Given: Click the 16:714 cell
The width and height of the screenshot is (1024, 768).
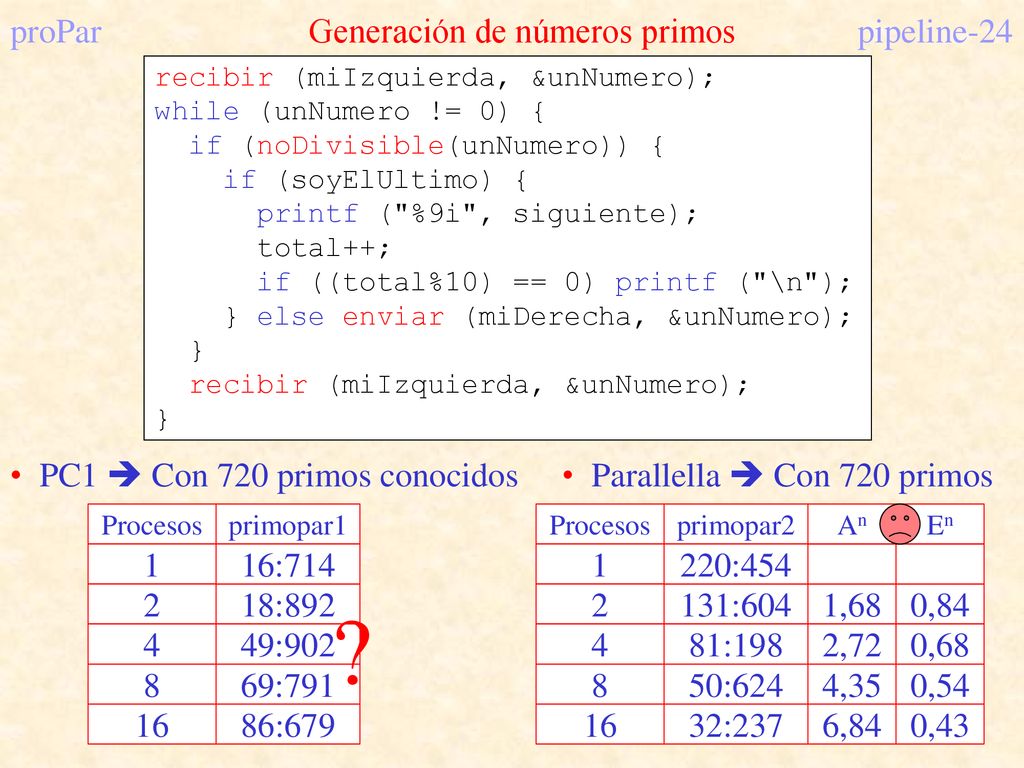Looking at the screenshot, I should pos(287,565).
